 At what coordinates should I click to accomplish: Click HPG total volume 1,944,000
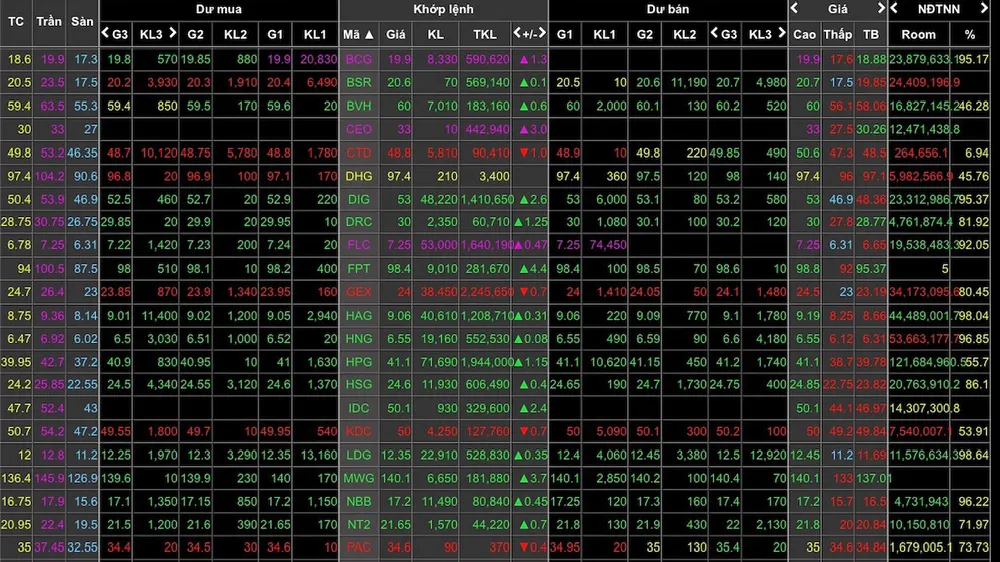tap(488, 362)
